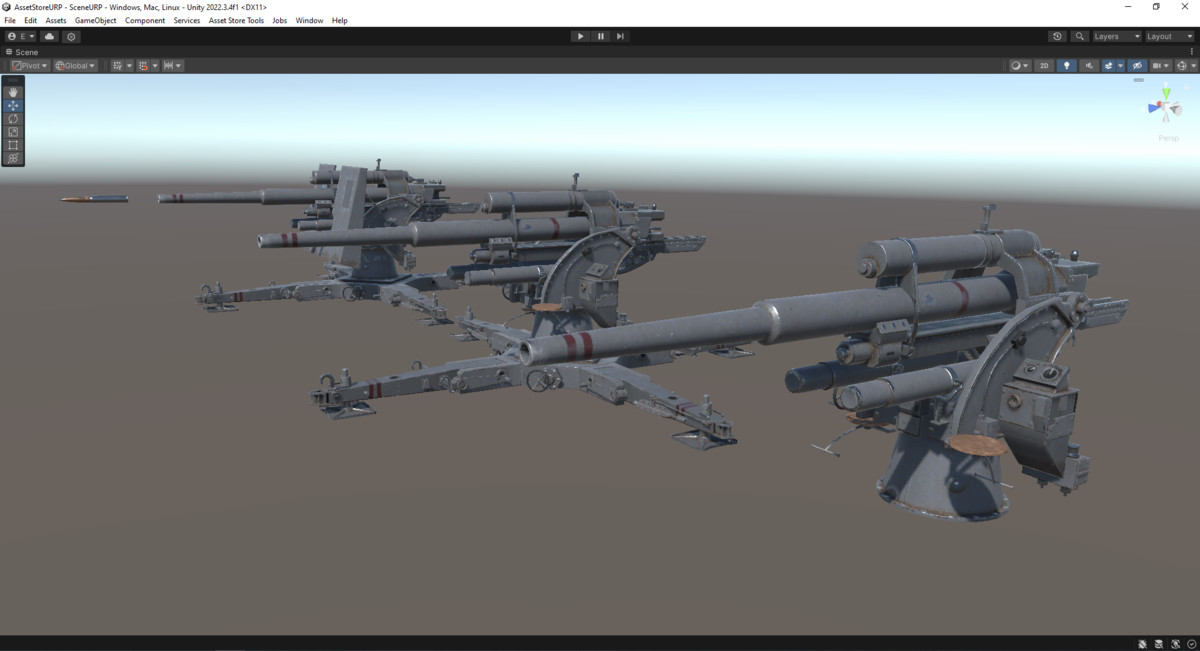Switch pivot handle with Pivot button

tap(28, 65)
